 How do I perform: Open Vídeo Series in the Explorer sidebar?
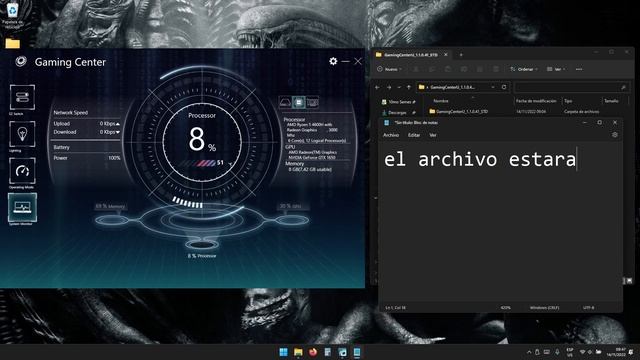click(399, 102)
